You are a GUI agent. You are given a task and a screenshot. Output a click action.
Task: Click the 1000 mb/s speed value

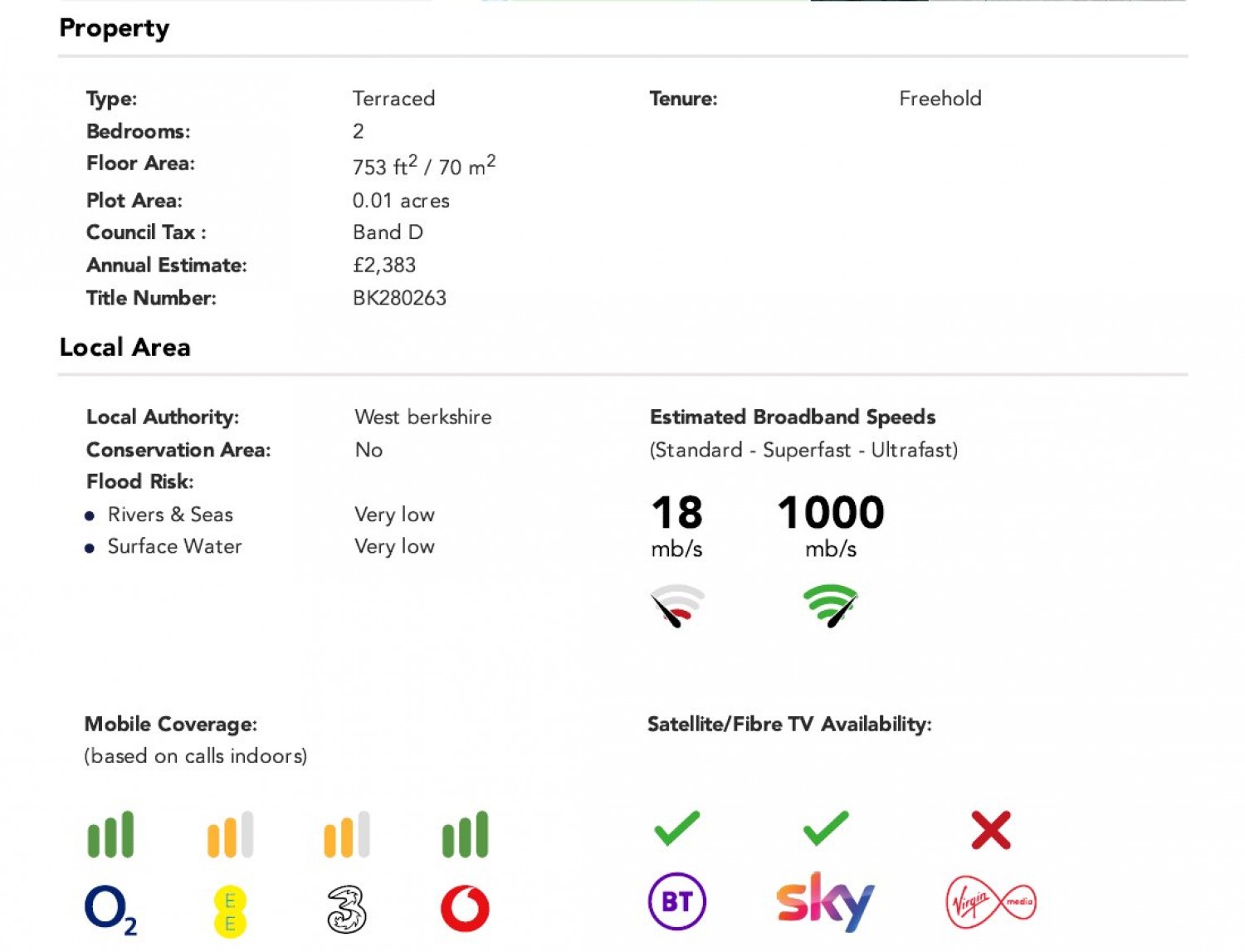point(831,513)
